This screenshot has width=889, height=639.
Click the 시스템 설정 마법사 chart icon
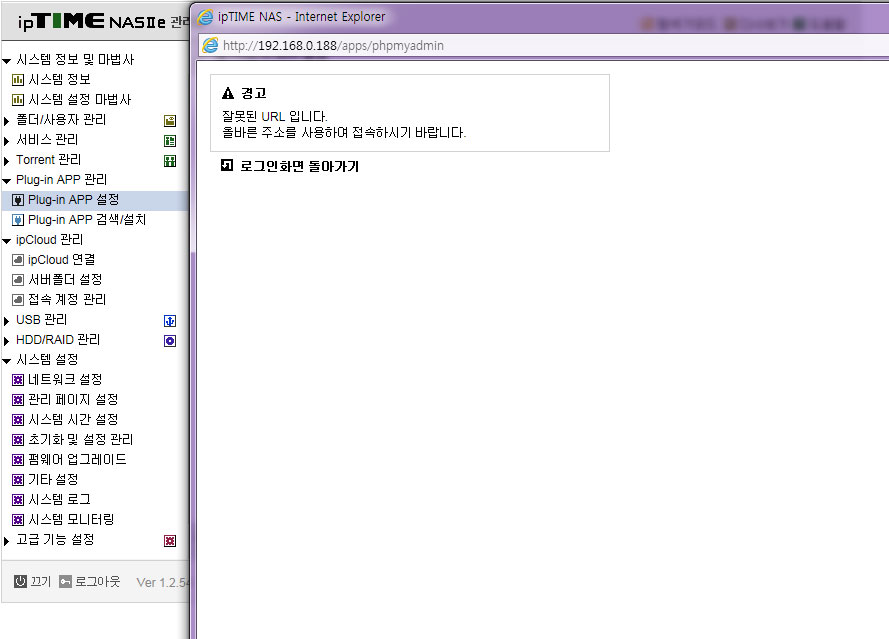(x=18, y=100)
